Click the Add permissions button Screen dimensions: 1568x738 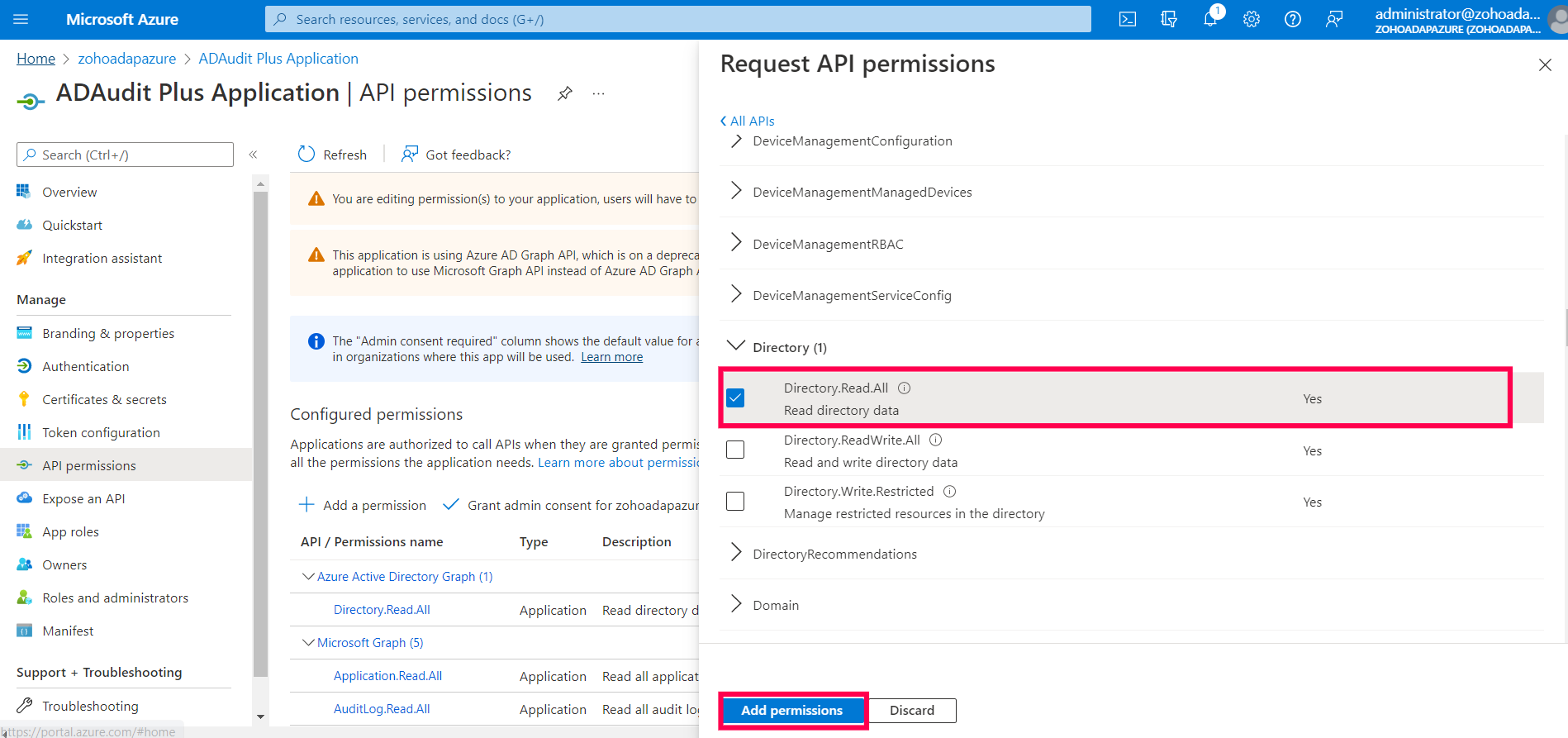coord(791,710)
